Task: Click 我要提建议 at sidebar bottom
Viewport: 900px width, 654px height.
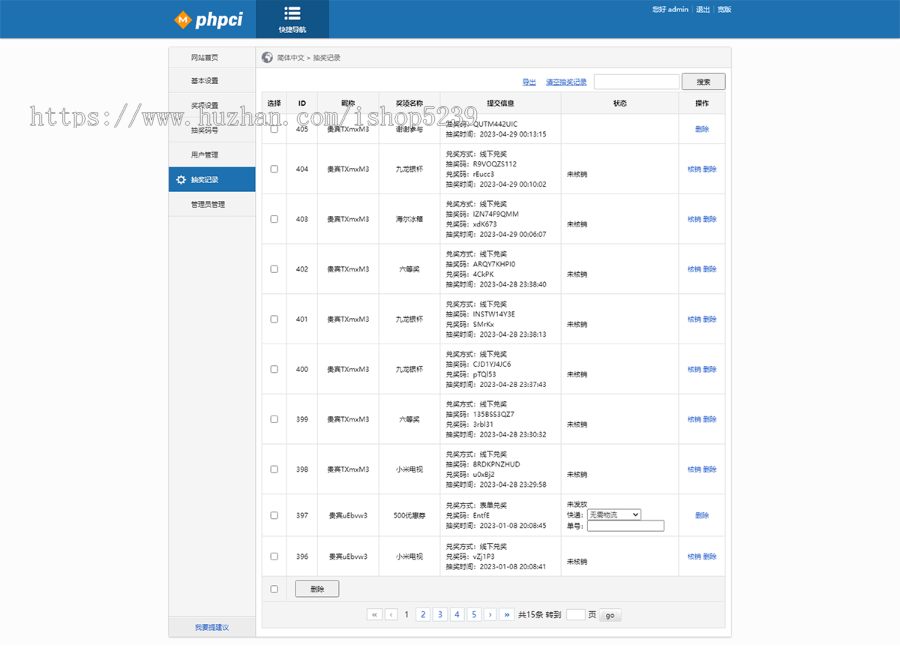Action: click(x=212, y=627)
